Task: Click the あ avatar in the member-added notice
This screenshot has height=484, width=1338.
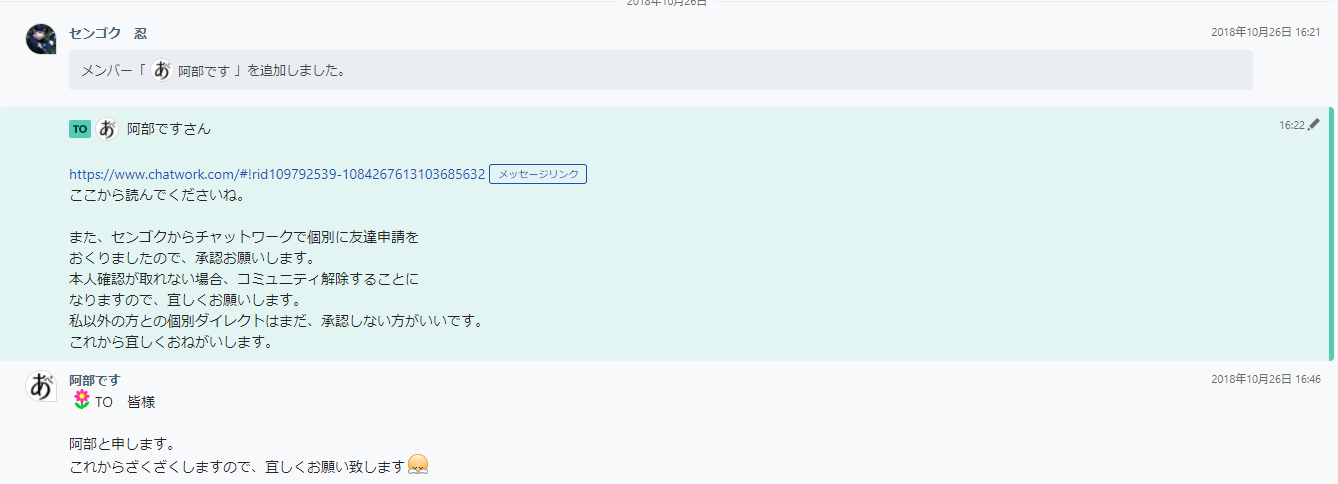Action: click(162, 71)
